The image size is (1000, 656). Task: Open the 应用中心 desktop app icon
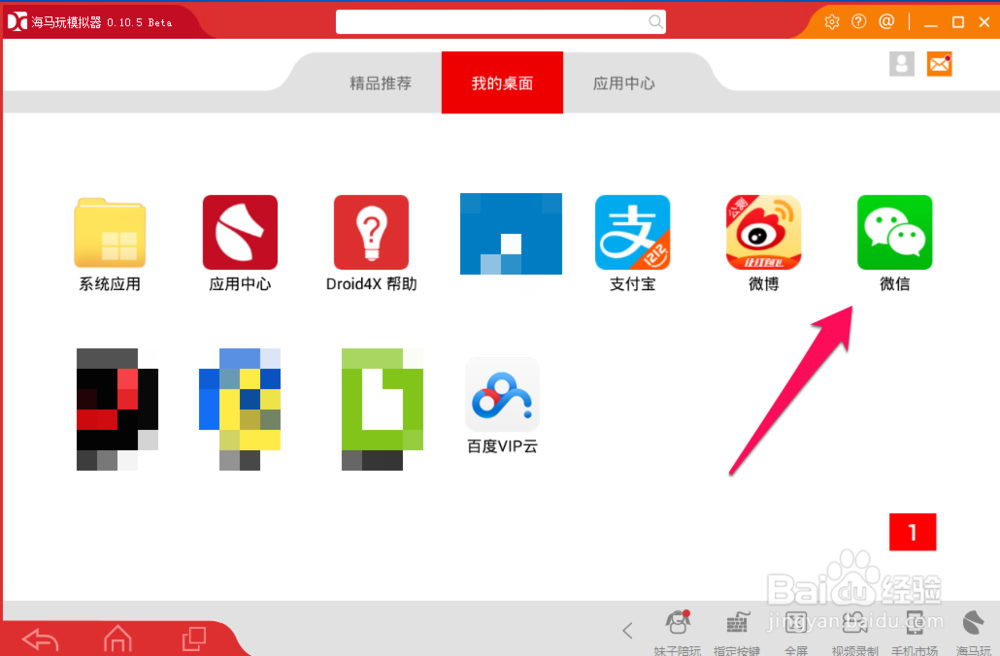[240, 233]
